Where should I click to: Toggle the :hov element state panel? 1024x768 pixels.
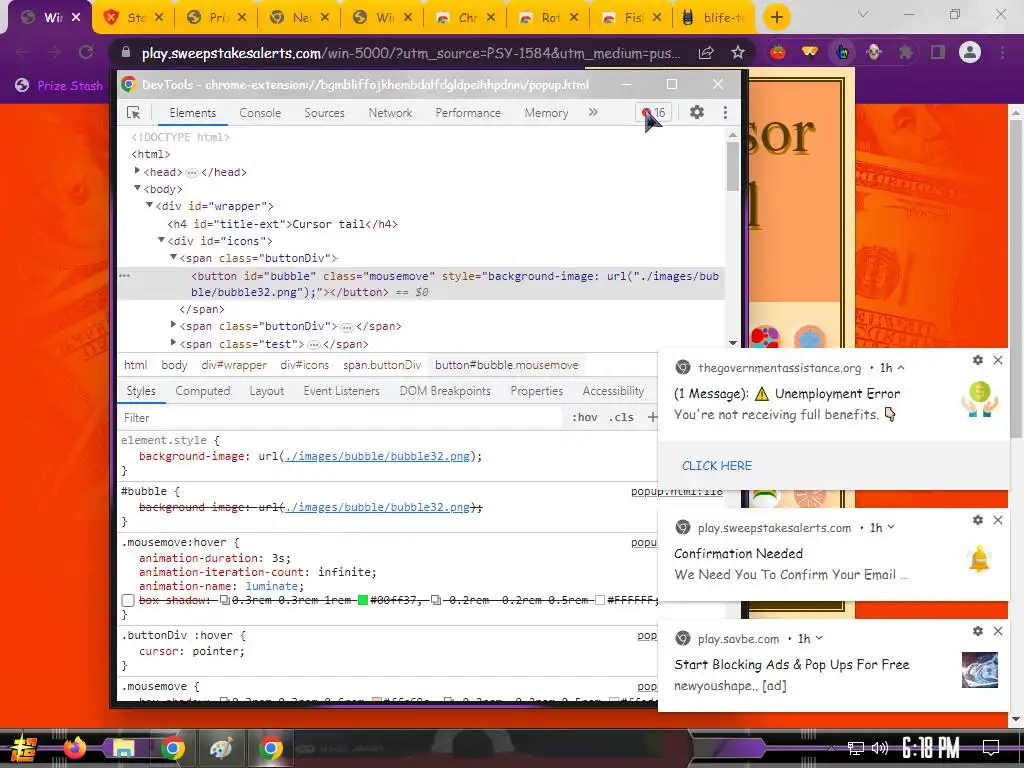point(584,417)
